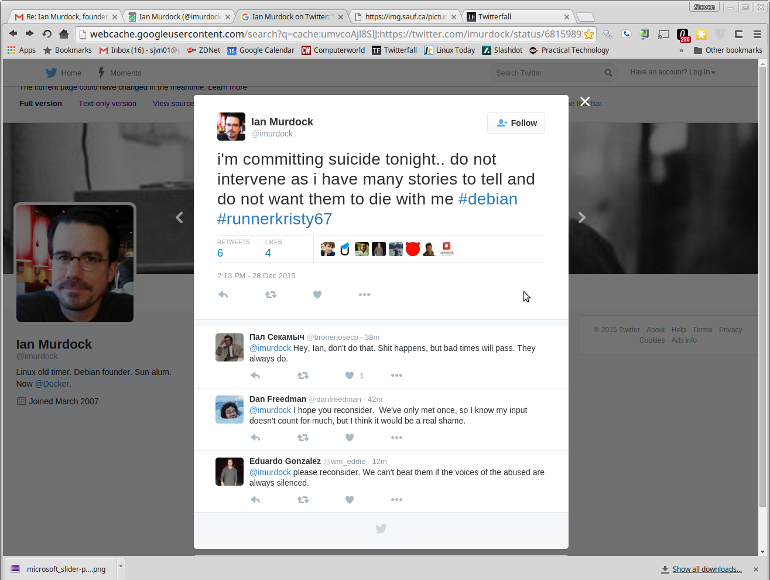The width and height of the screenshot is (770, 580).
Task: Open Chrome menu hamburger icon
Action: [x=757, y=34]
